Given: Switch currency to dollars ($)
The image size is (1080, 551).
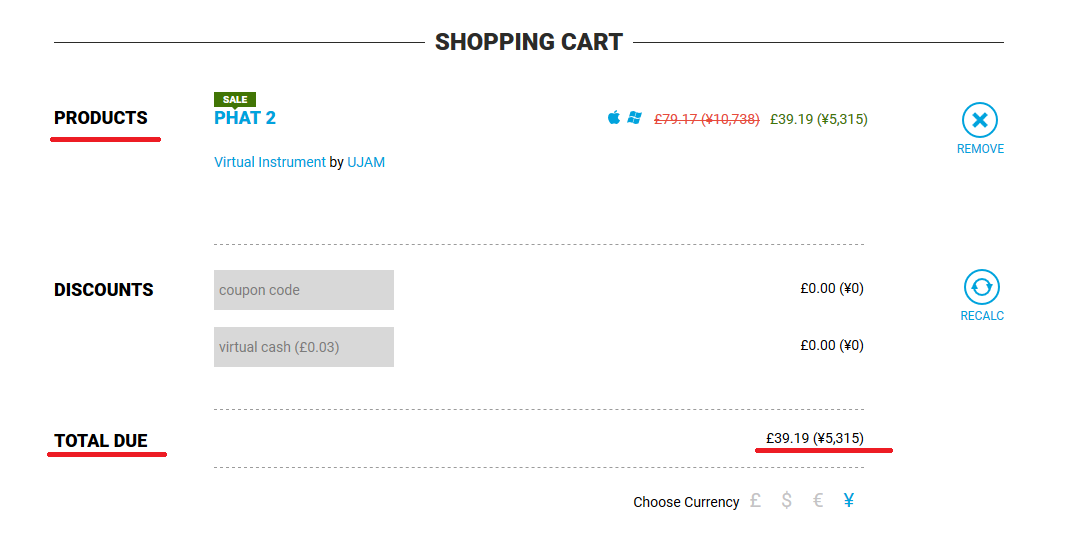Looking at the screenshot, I should point(787,501).
